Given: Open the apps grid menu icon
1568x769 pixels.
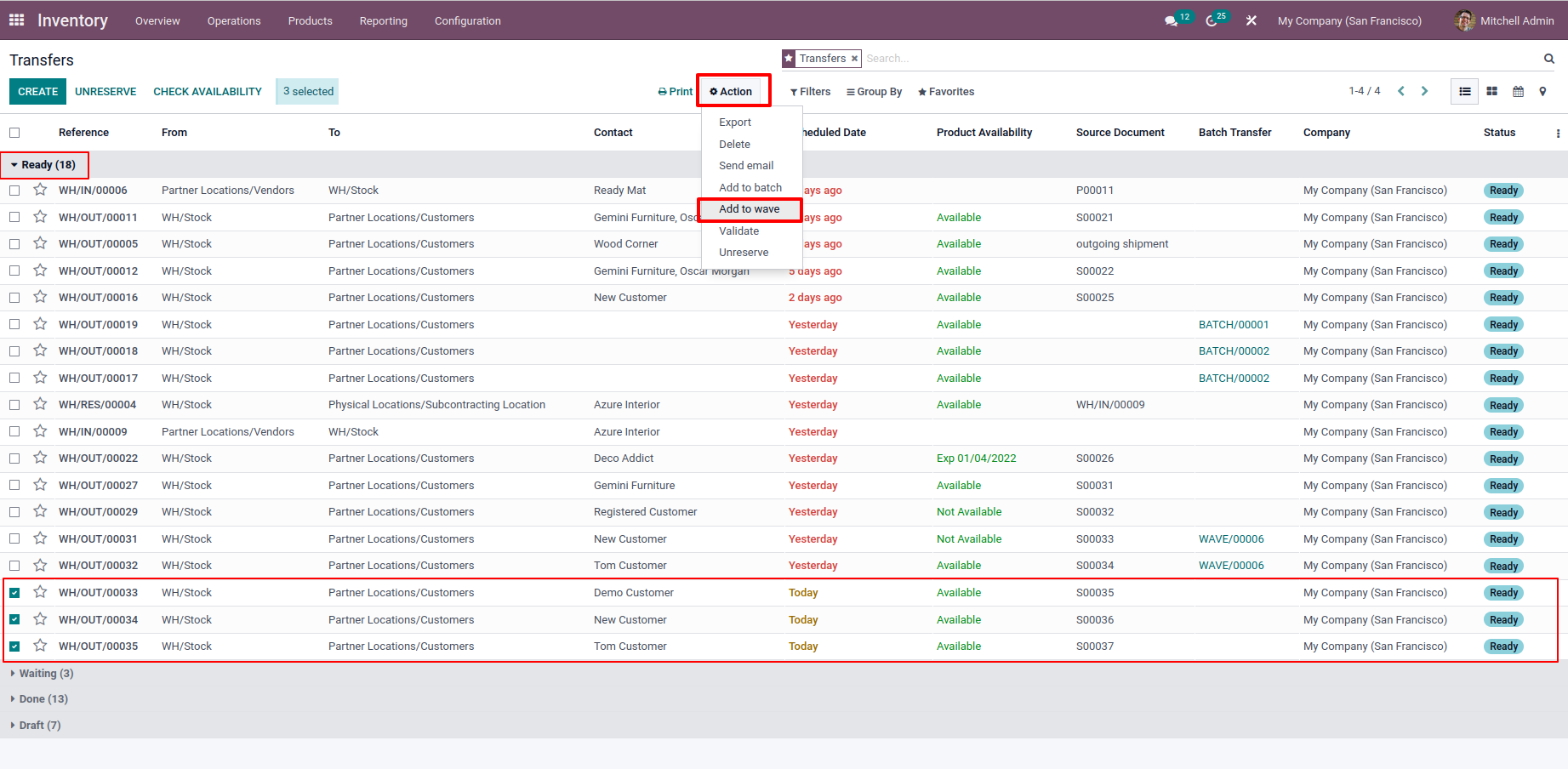Looking at the screenshot, I should (x=16, y=20).
